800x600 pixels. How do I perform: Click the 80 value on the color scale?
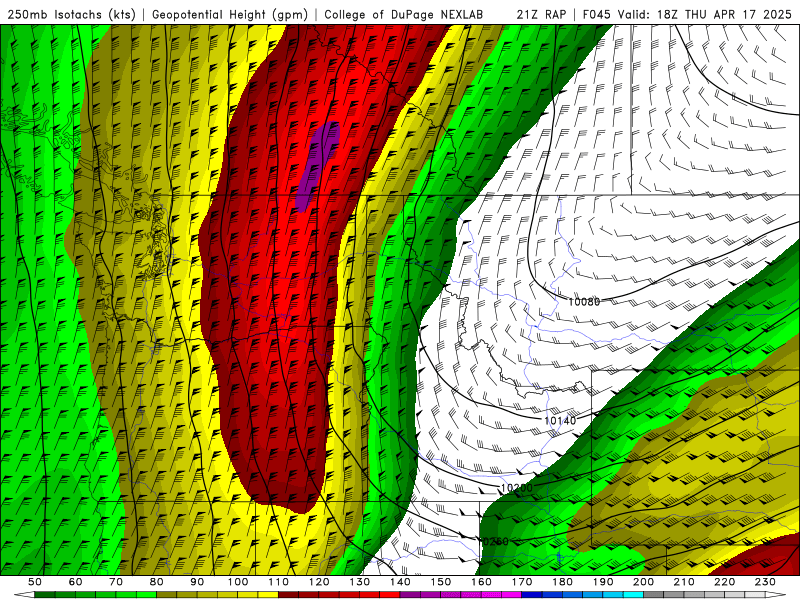pyautogui.click(x=157, y=582)
